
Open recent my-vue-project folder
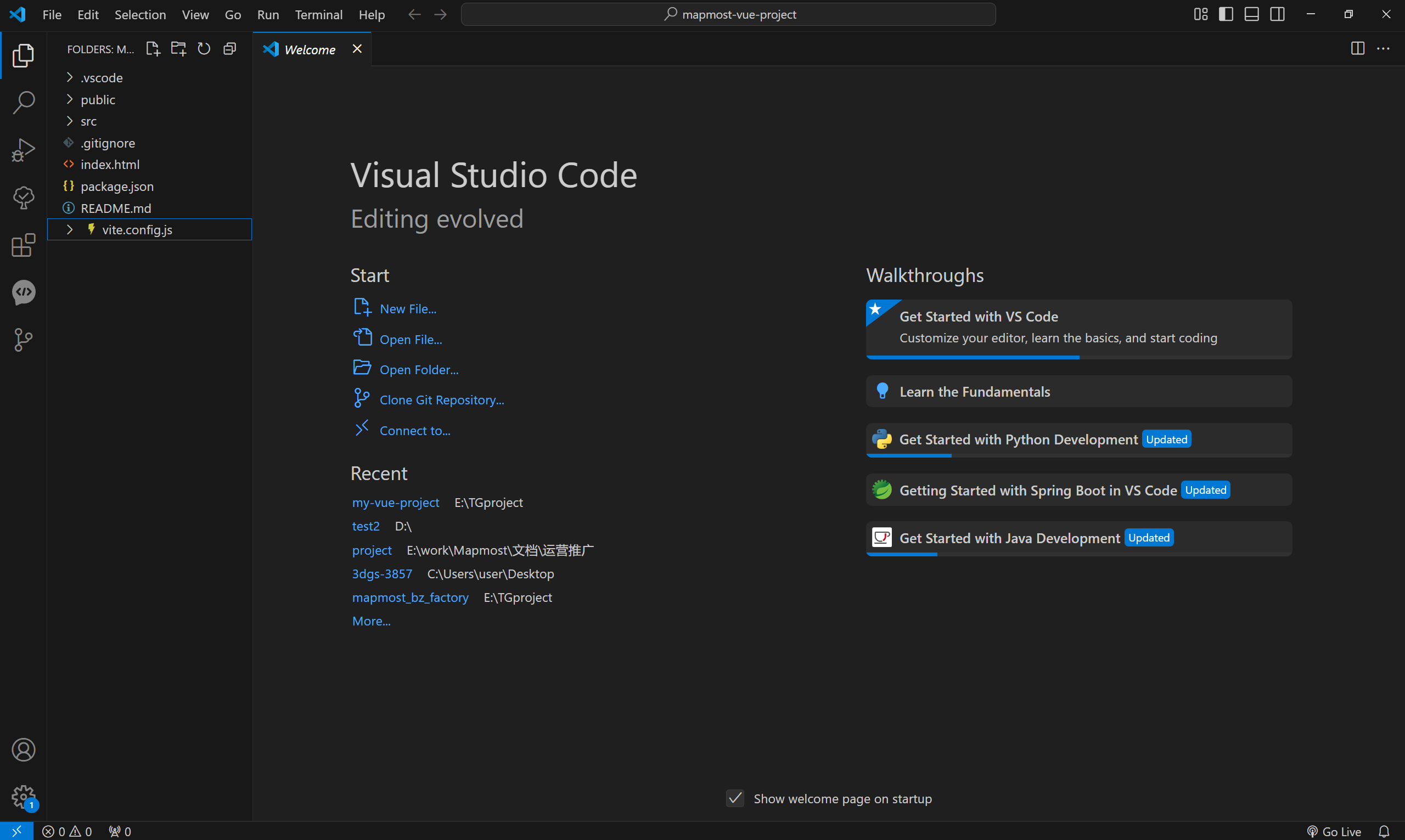(x=396, y=503)
